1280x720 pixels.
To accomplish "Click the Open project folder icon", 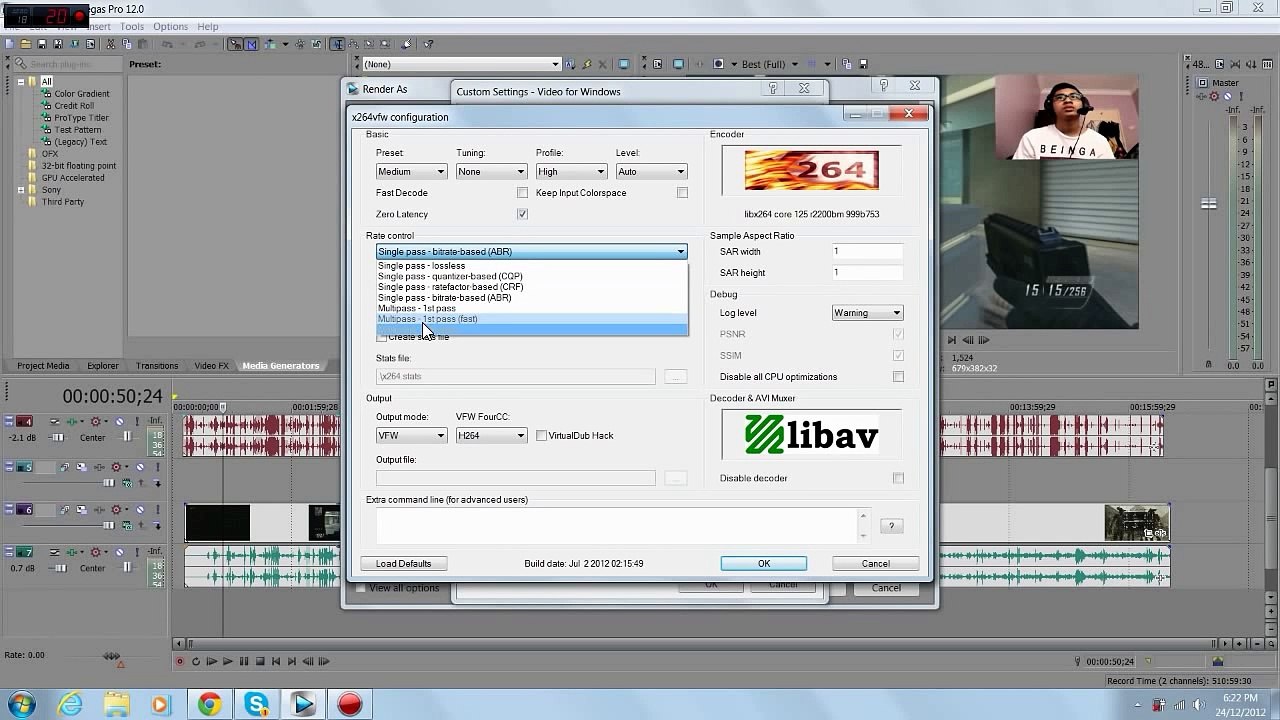I will point(25,44).
